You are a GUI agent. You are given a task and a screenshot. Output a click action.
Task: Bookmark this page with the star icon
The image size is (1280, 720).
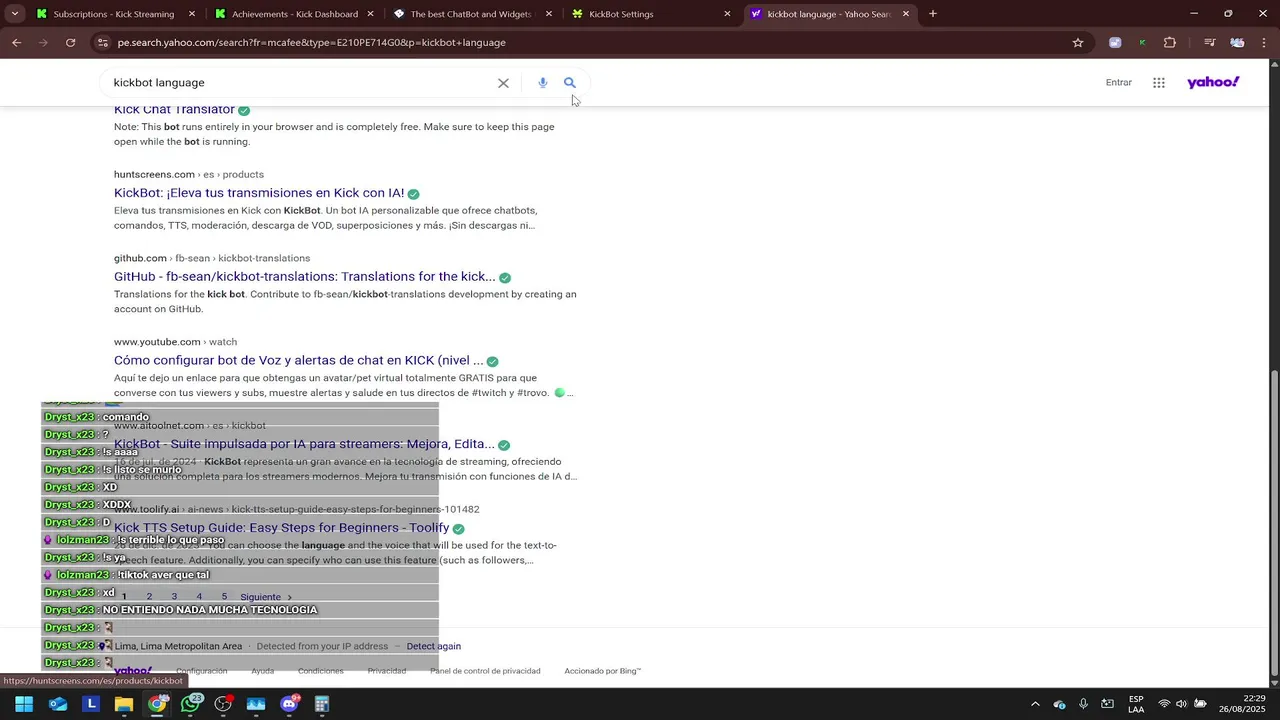(x=1077, y=43)
